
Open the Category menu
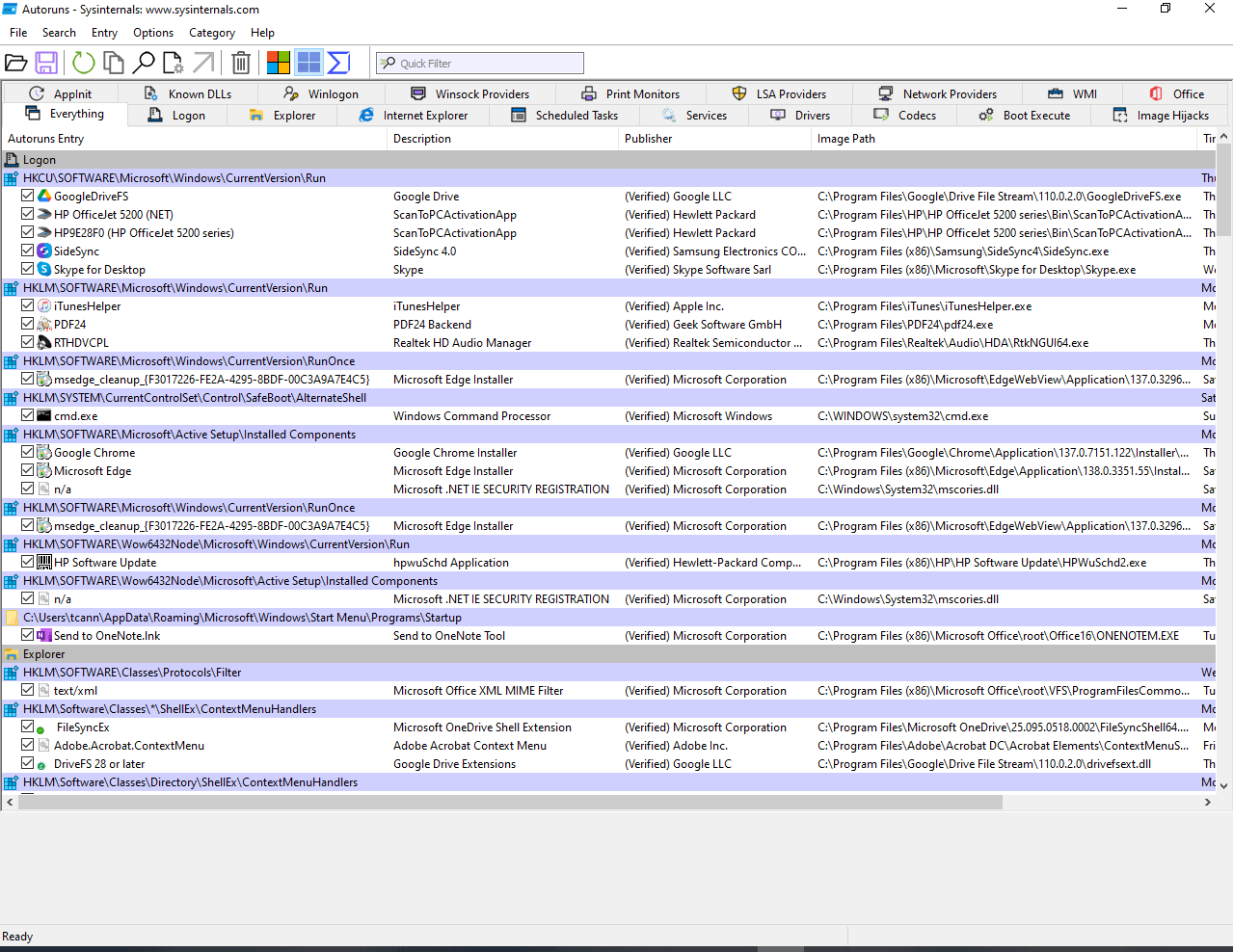click(x=212, y=33)
